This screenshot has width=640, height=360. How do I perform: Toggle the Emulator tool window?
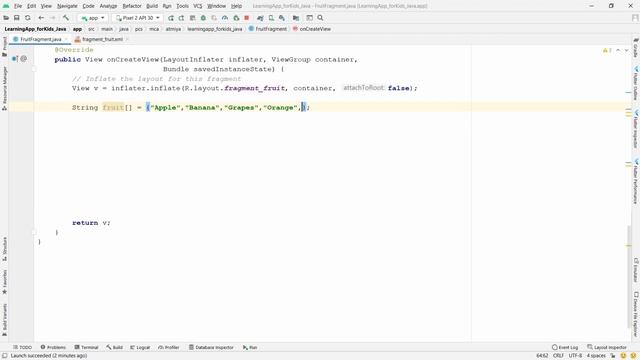click(636, 270)
